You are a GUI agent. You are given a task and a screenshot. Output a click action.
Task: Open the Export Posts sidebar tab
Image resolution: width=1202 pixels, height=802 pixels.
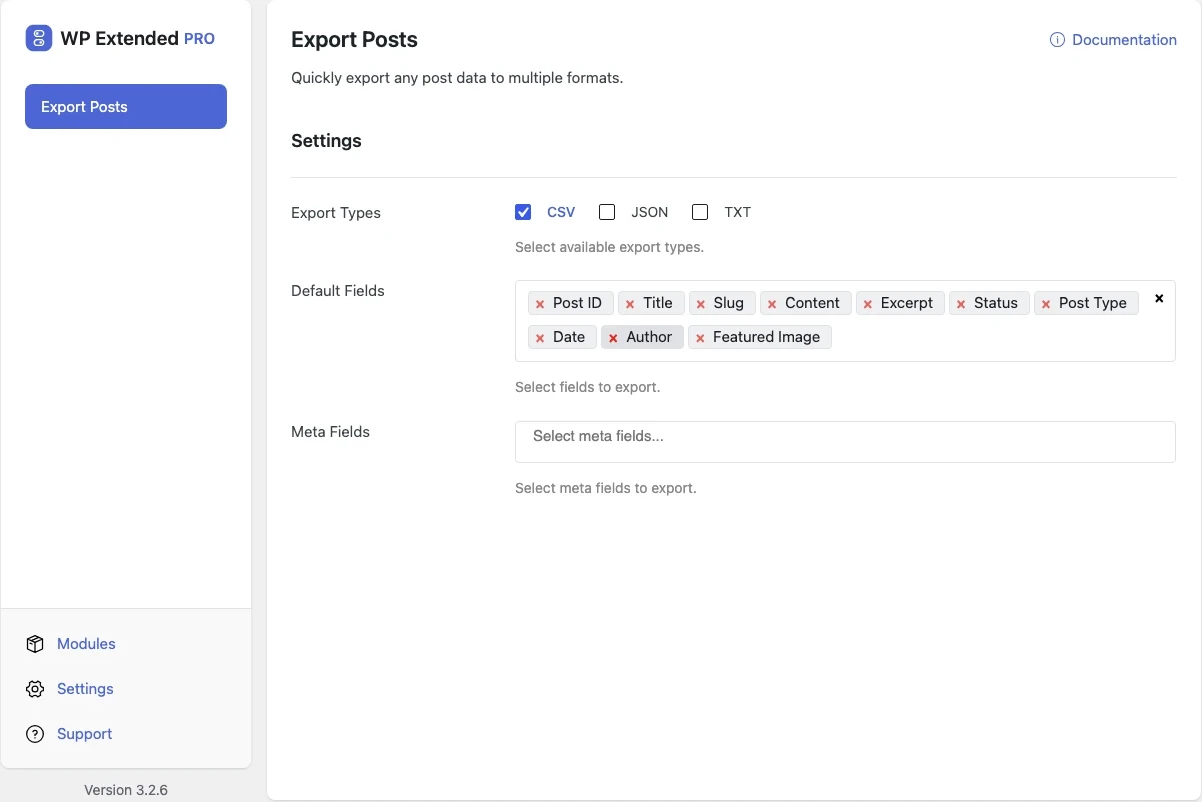point(126,107)
